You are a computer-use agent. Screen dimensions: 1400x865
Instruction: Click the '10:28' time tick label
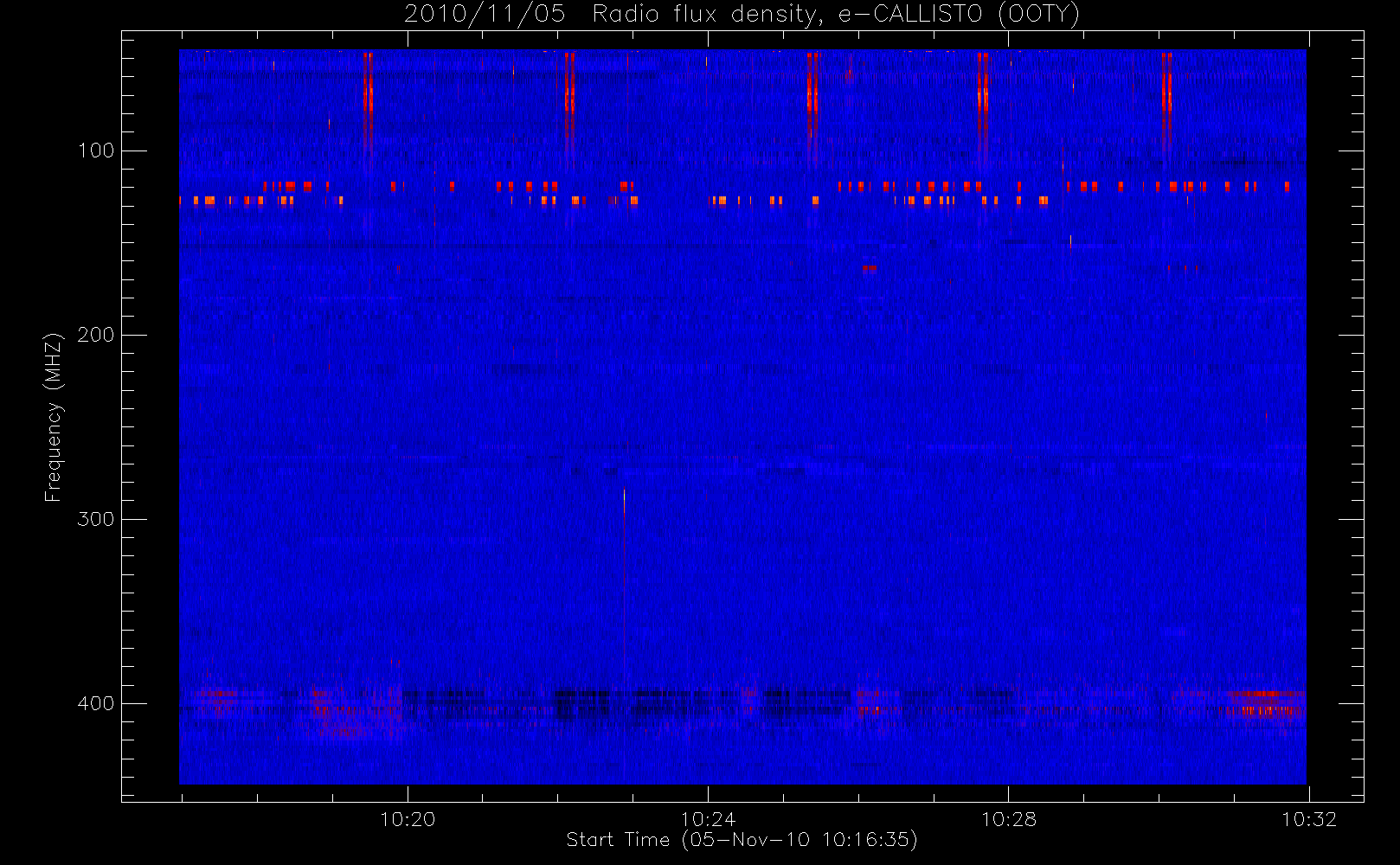(x=1009, y=819)
